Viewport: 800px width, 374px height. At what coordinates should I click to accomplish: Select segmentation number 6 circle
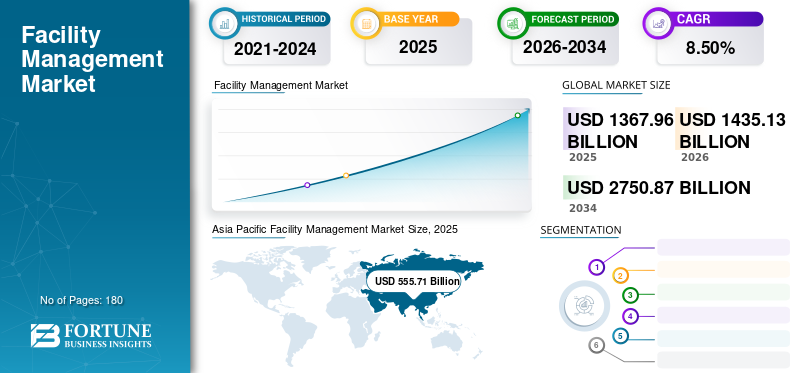[596, 345]
